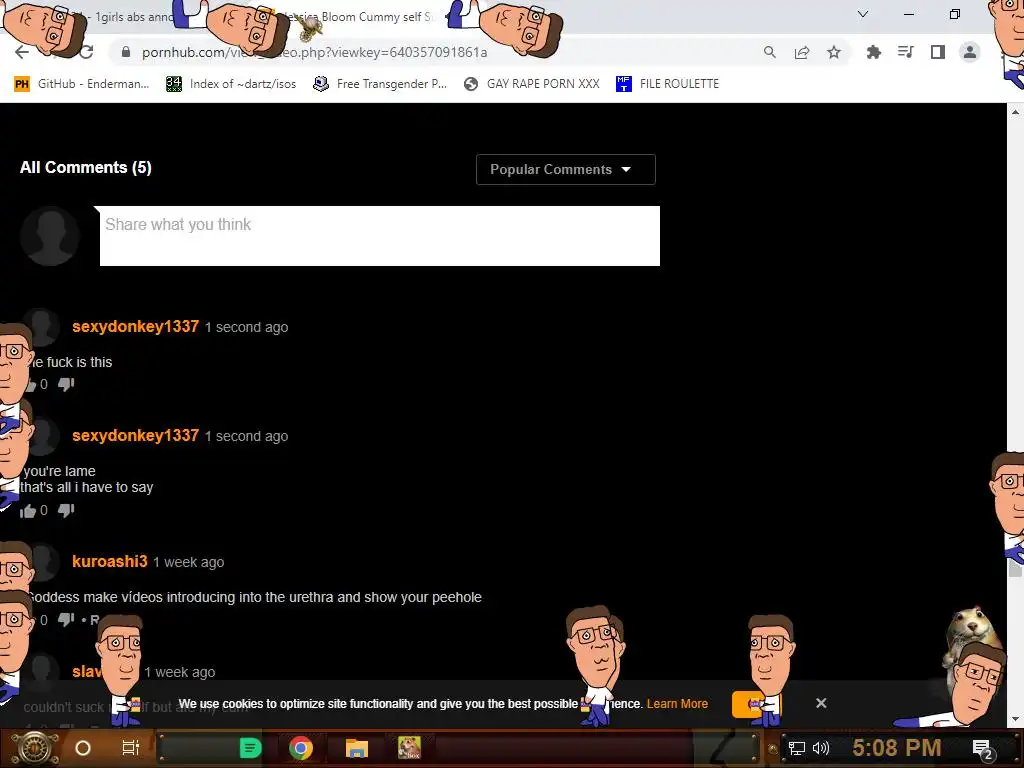Dislike the 'fuck is this' comment
The image size is (1024, 768).
(66, 384)
